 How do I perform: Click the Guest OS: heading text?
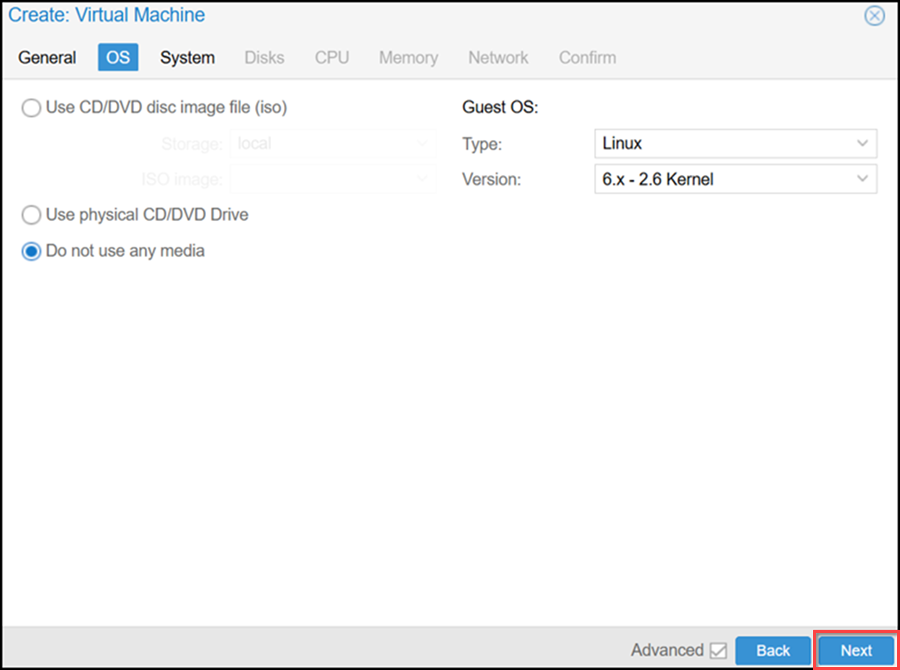(500, 107)
